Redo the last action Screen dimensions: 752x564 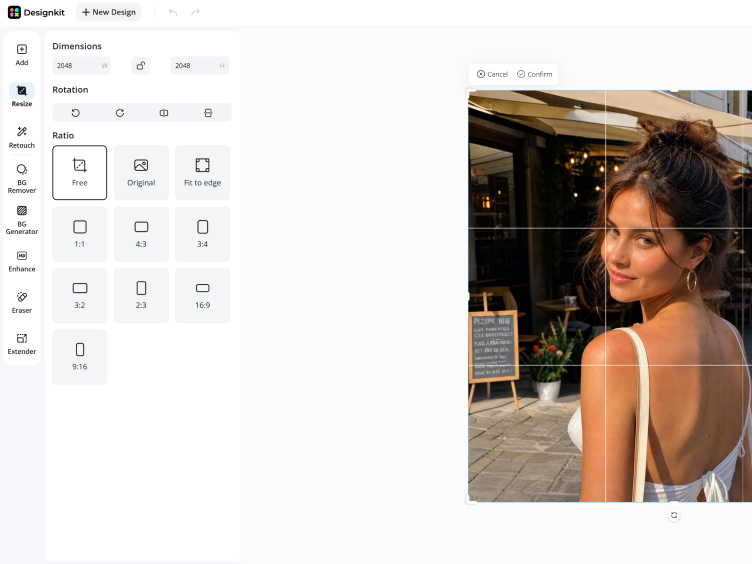(x=195, y=12)
